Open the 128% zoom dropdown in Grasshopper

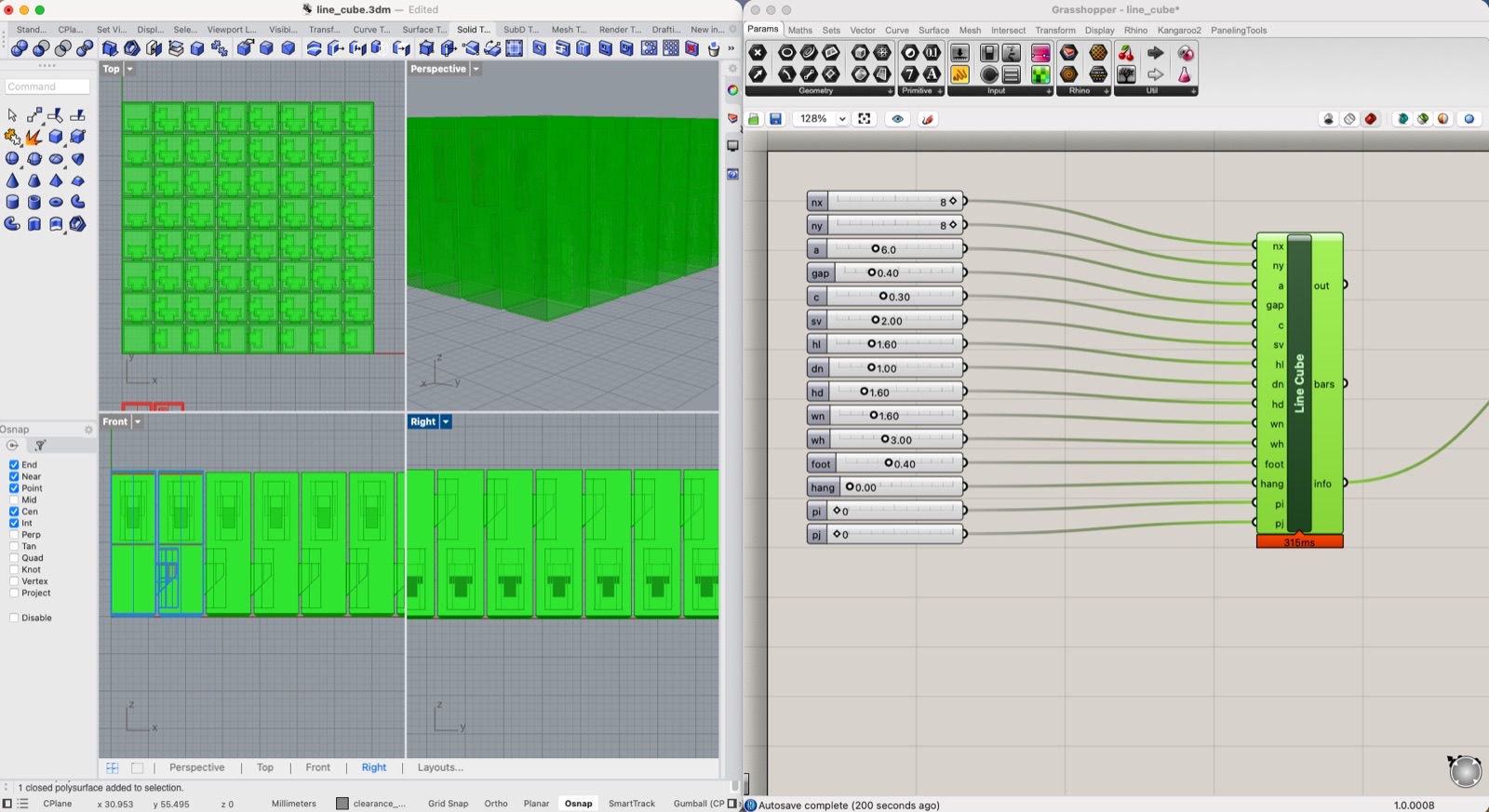[841, 119]
